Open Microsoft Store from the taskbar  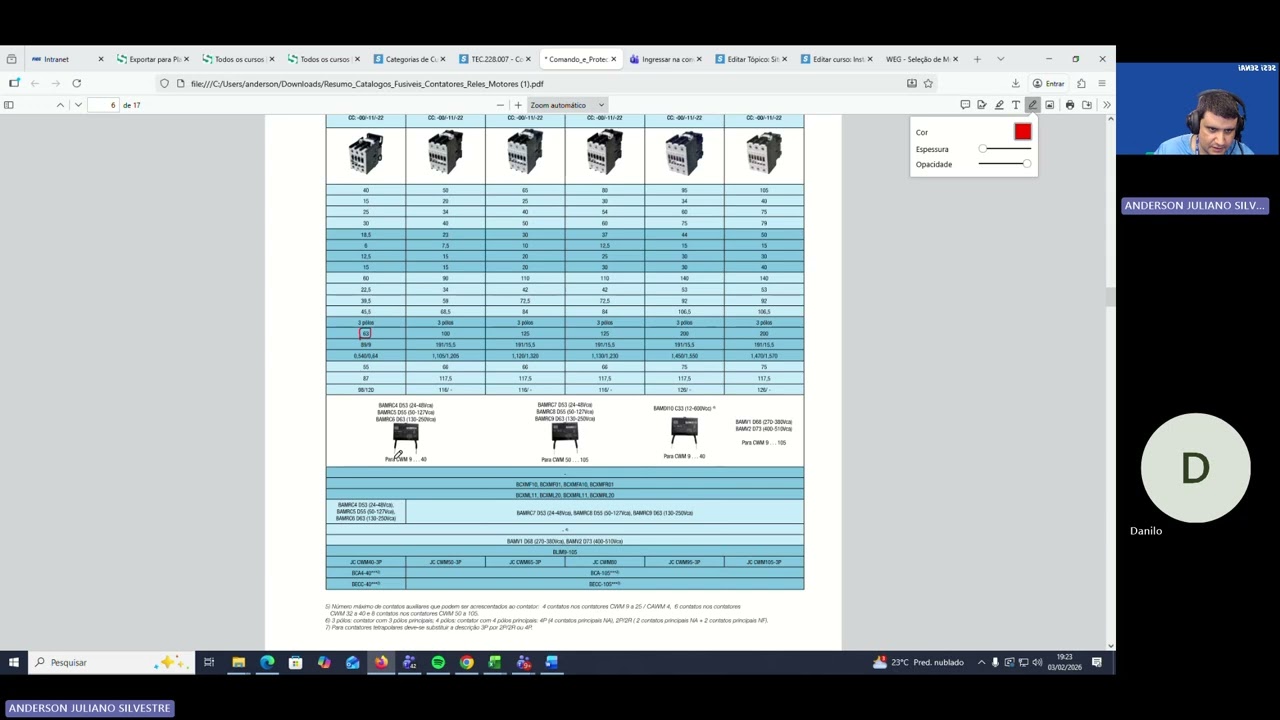(295, 662)
